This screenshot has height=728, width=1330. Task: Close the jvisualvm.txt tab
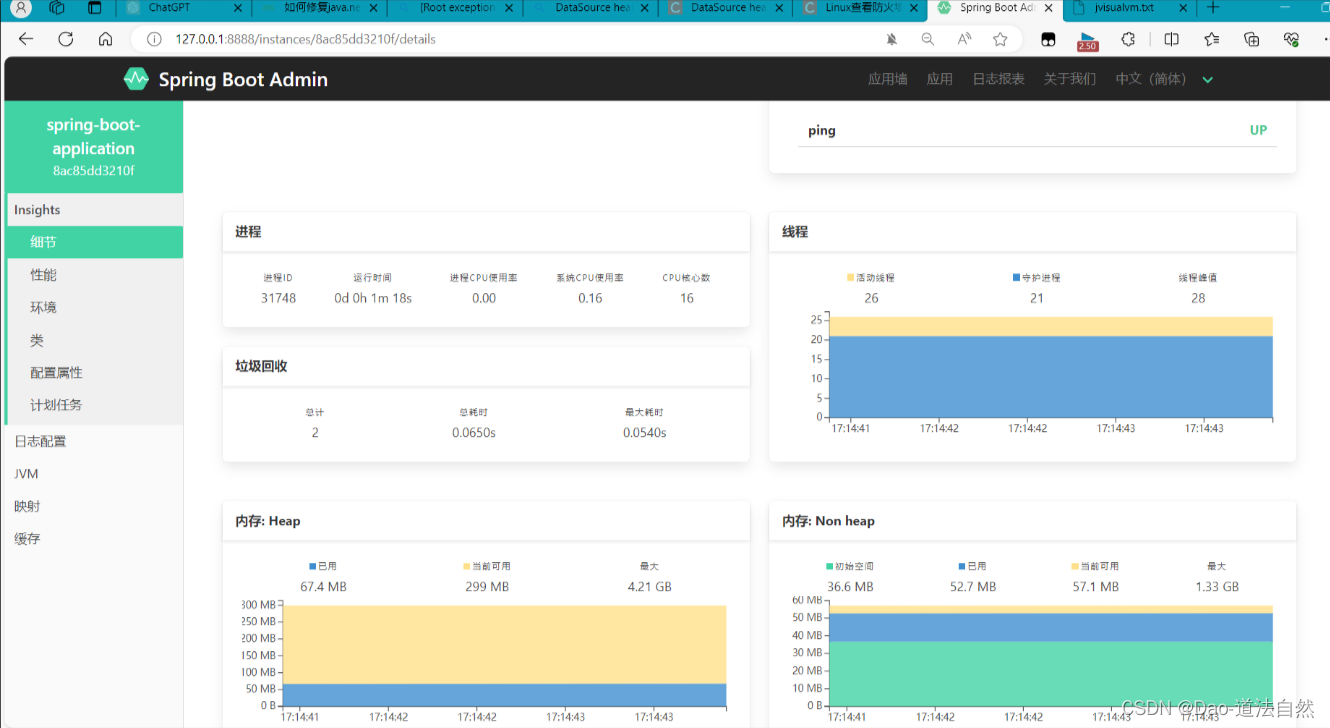(x=1181, y=8)
